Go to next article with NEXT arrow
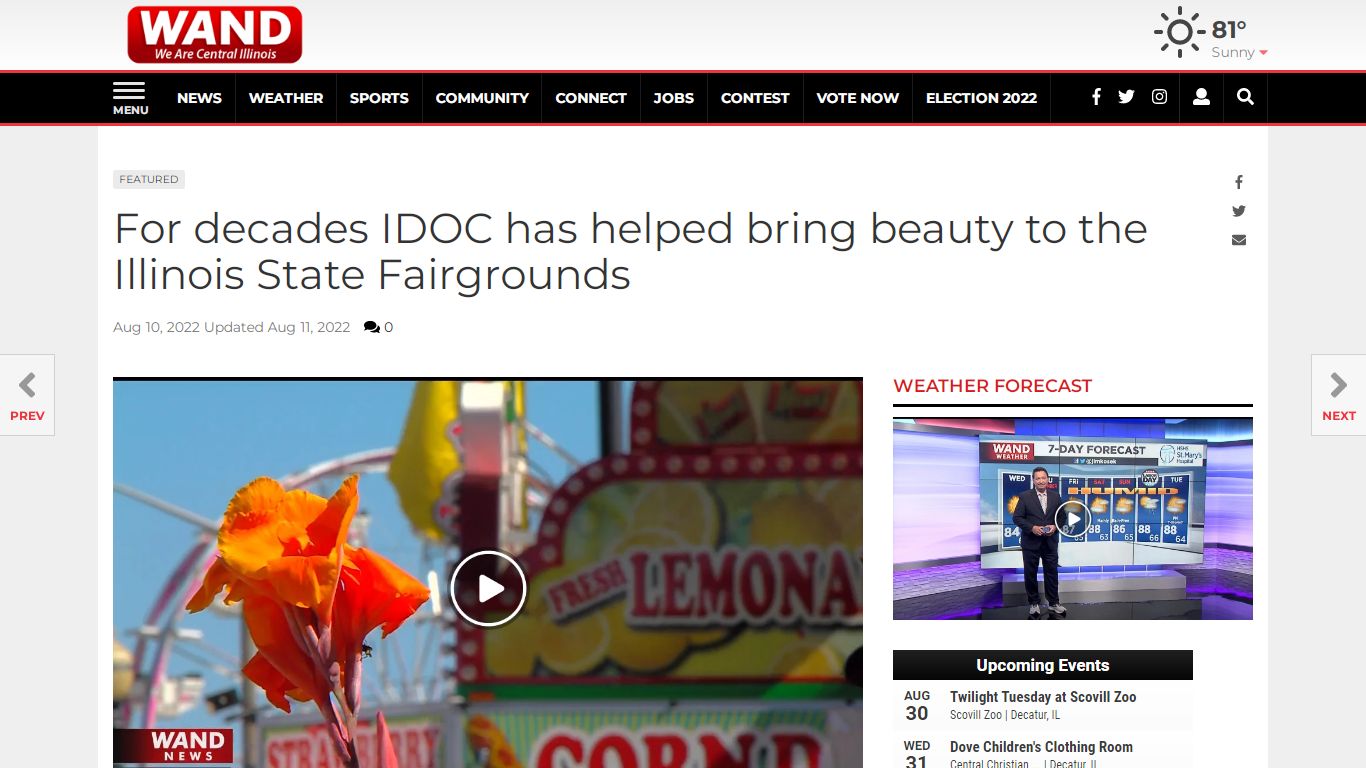This screenshot has height=768, width=1366. pyautogui.click(x=1338, y=395)
